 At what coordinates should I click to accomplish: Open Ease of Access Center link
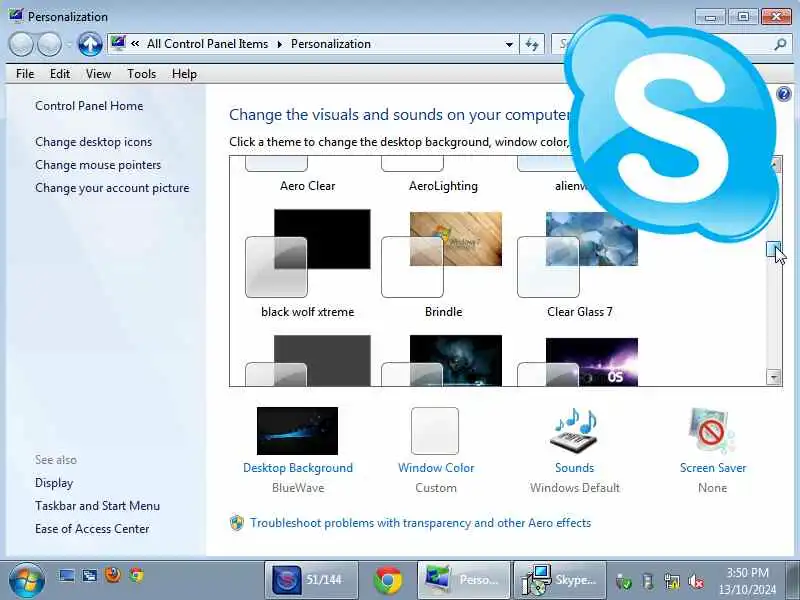click(x=92, y=529)
